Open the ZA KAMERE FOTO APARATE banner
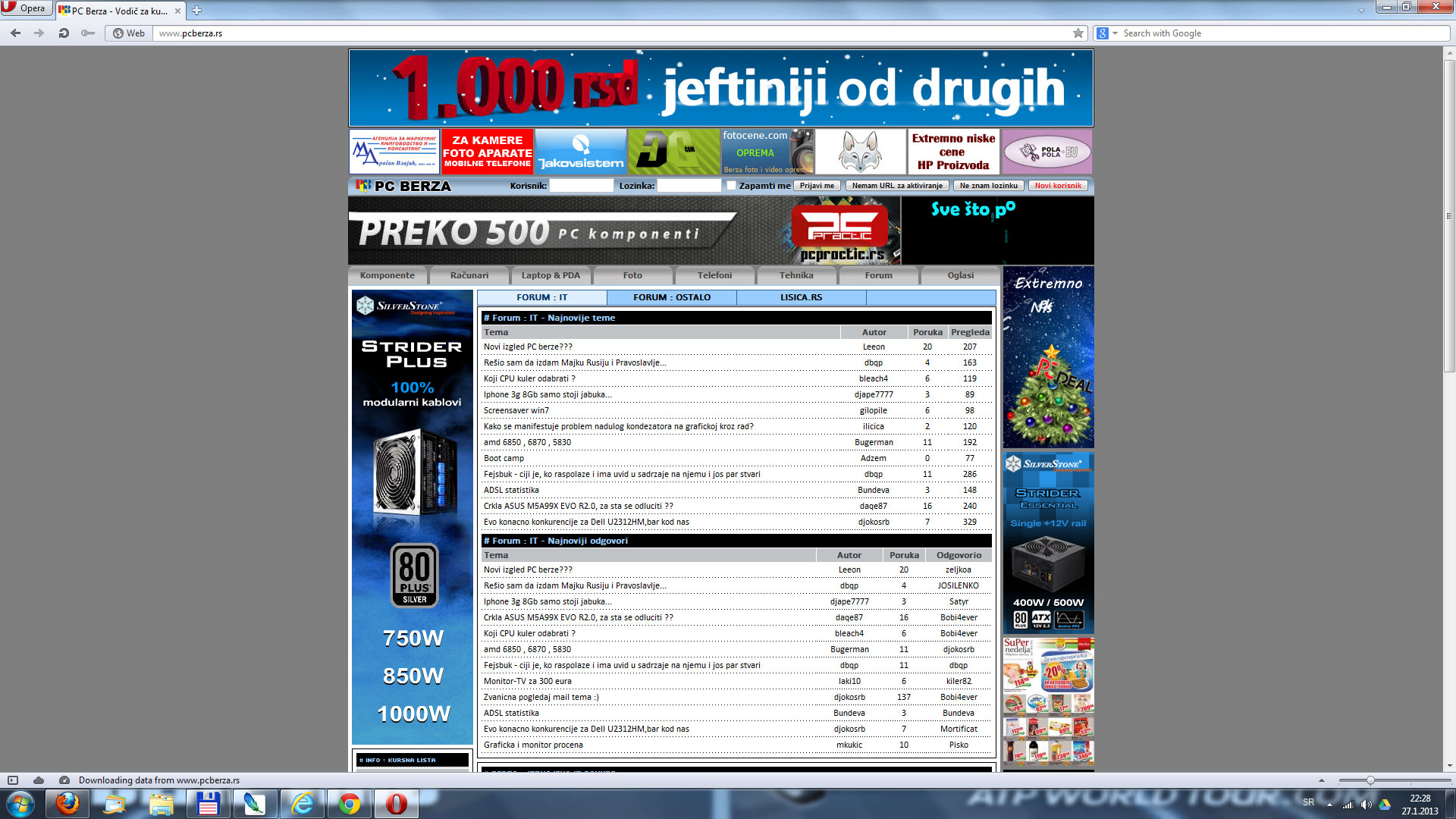 click(488, 152)
